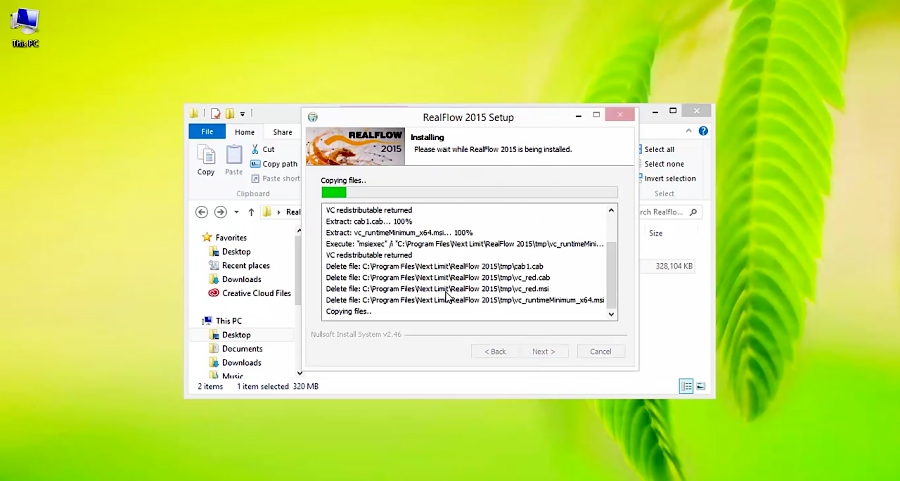This screenshot has height=481, width=900.
Task: Maximize the File Explorer window
Action: point(673,111)
